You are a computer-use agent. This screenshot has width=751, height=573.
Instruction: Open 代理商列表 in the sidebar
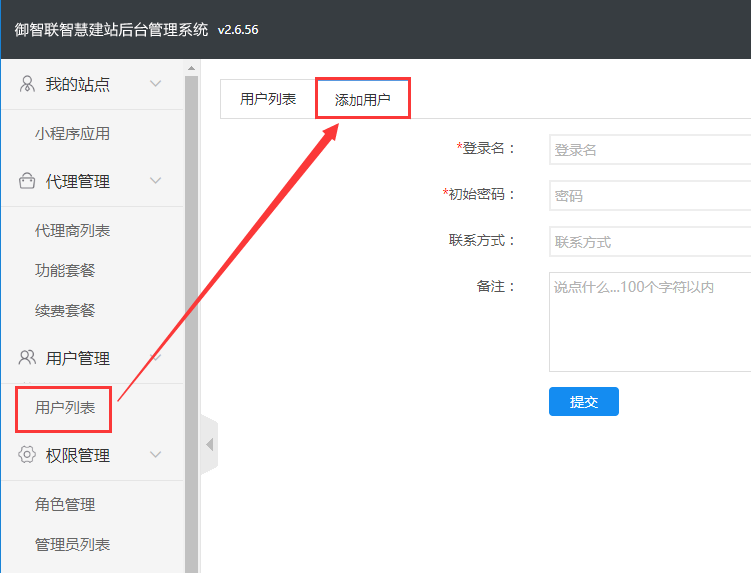coord(72,230)
